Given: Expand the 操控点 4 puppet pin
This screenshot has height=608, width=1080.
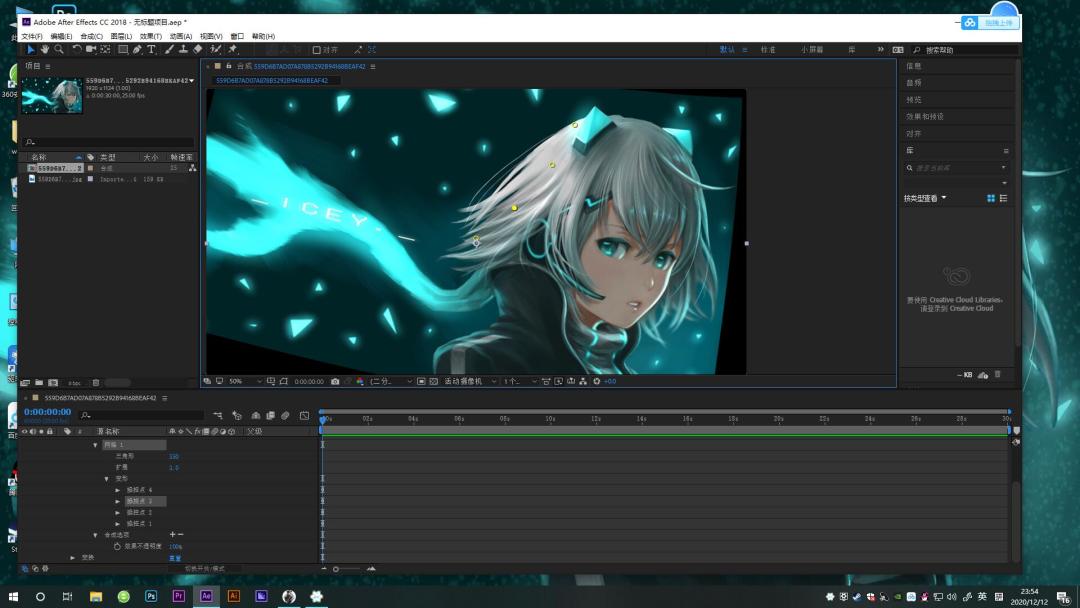Looking at the screenshot, I should 117,490.
